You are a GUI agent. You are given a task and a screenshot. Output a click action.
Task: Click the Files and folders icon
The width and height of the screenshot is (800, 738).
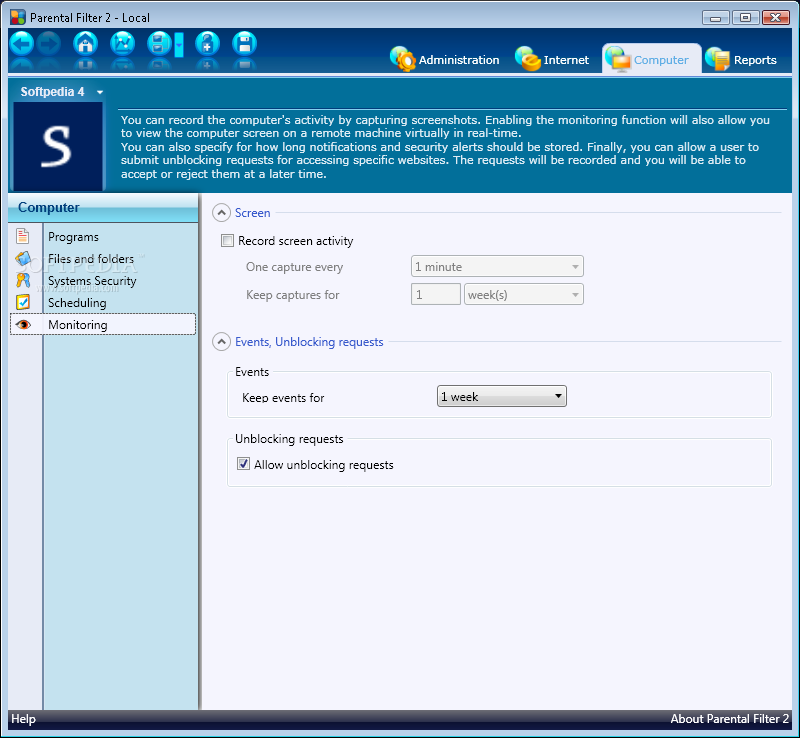pos(23,258)
